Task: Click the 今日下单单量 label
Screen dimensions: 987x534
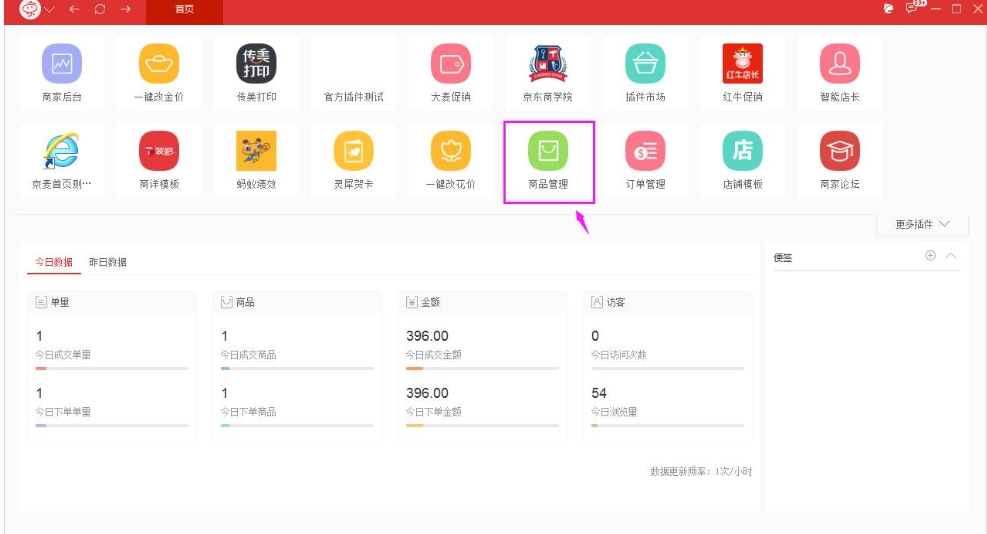Action: [63, 412]
